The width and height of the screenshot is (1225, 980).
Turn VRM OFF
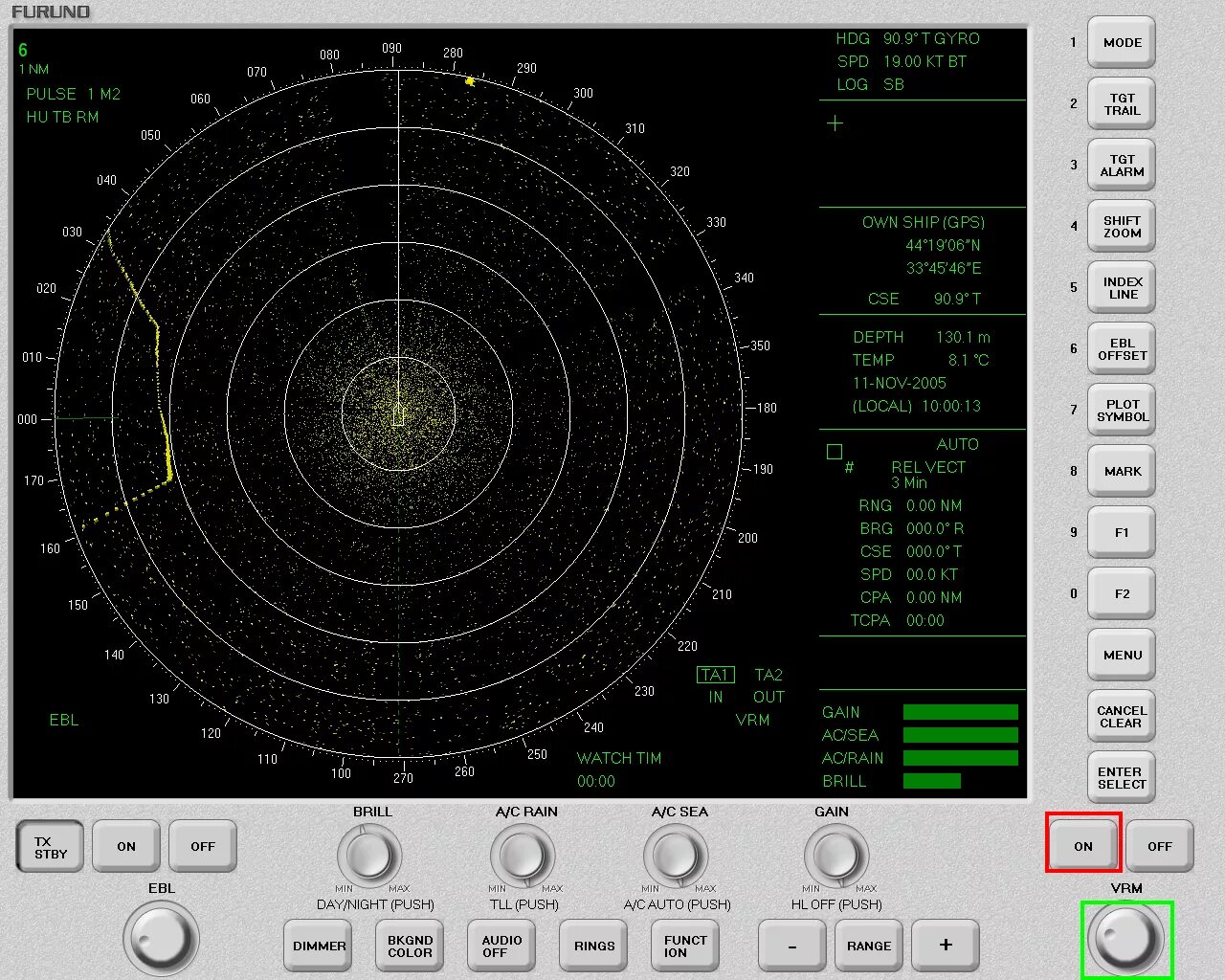(1160, 846)
